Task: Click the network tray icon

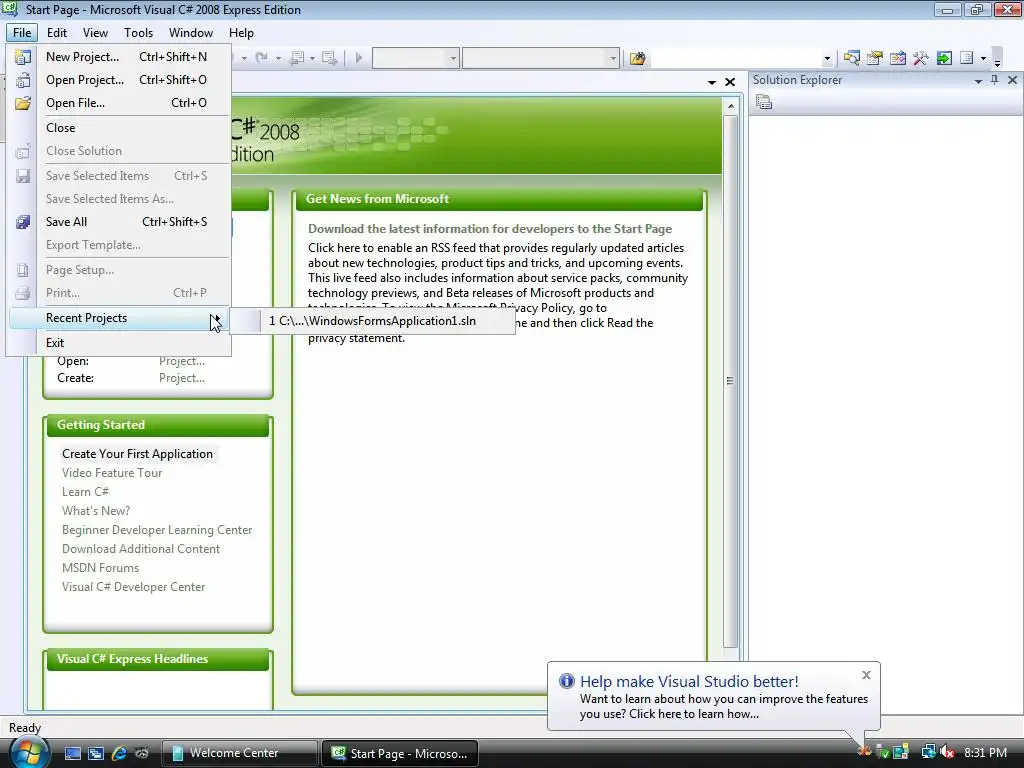Action: tap(928, 752)
